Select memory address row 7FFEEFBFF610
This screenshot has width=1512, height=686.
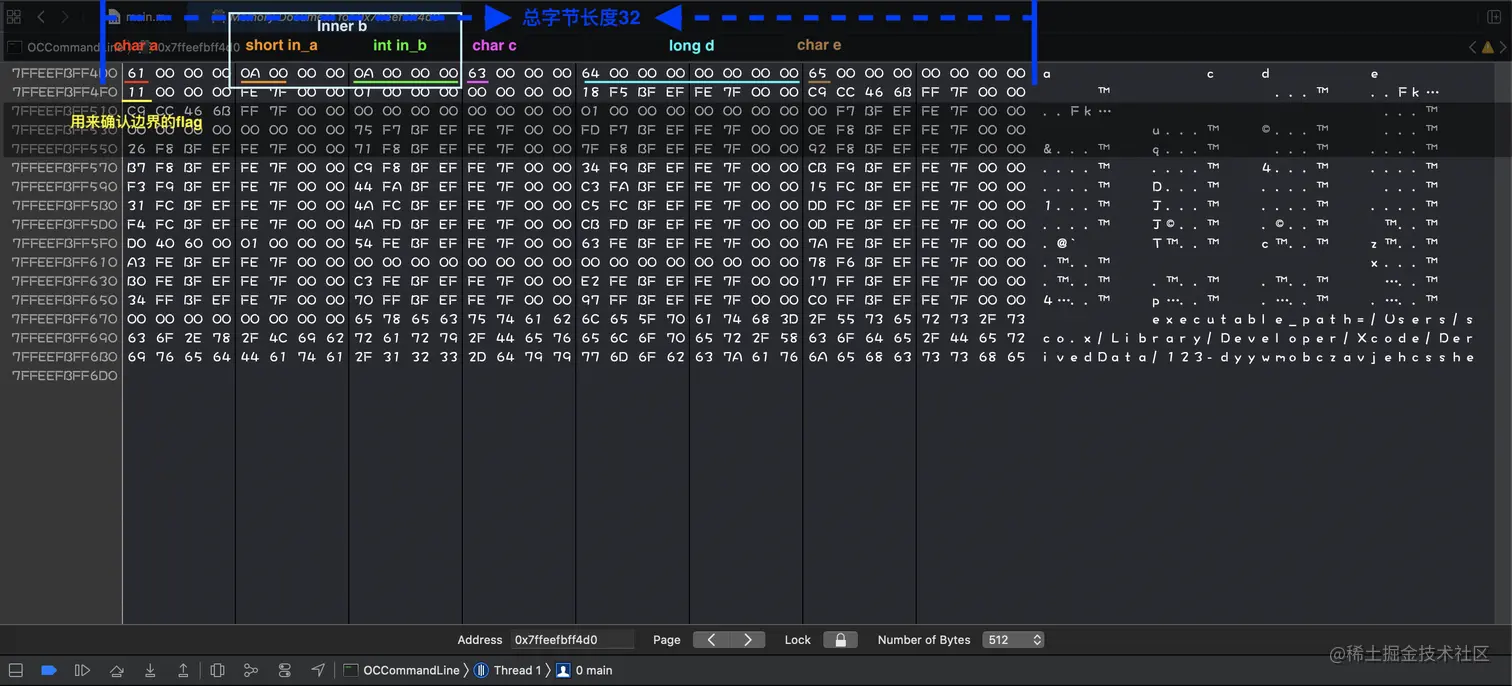64,262
